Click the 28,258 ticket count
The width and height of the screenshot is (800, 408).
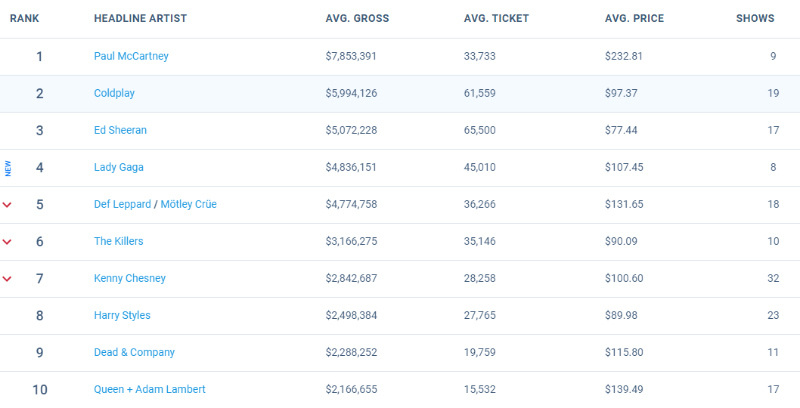(x=480, y=278)
